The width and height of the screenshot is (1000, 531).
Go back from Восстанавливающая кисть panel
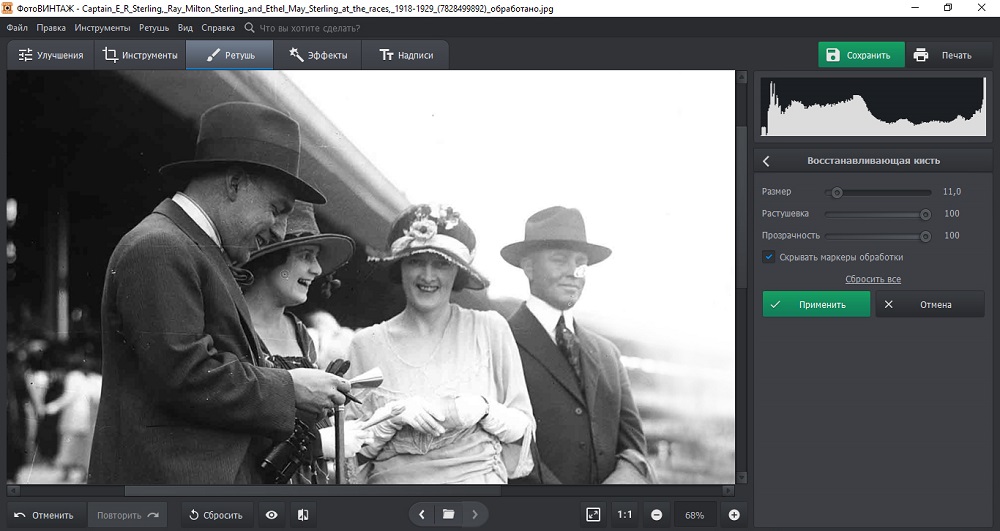tap(767, 160)
